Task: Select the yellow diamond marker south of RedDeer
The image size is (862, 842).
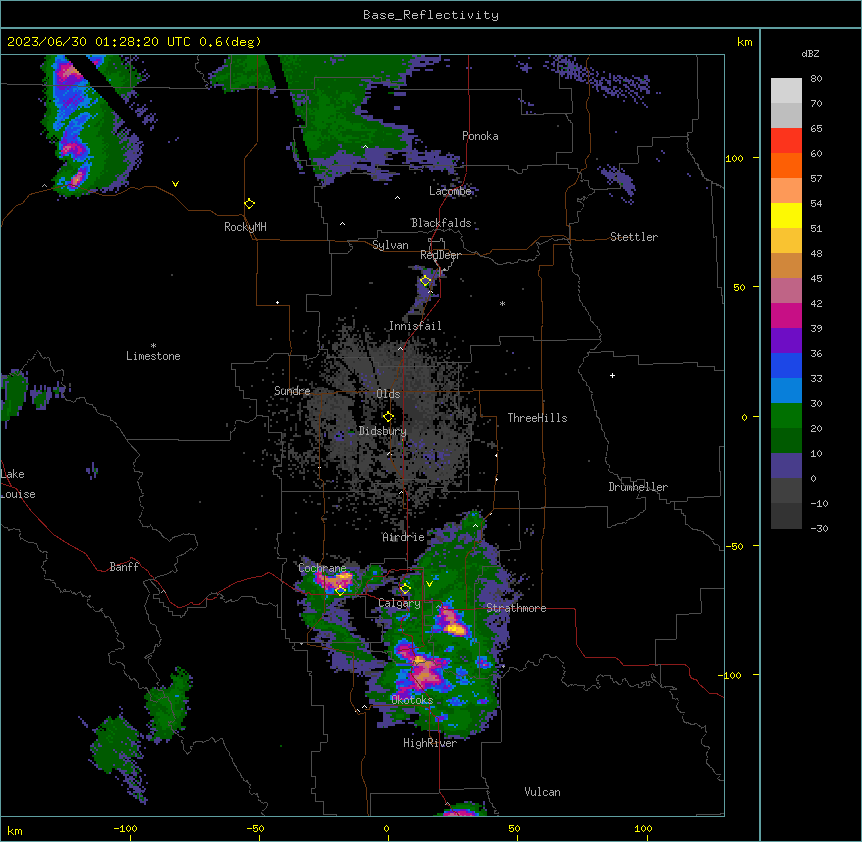Action: (426, 281)
